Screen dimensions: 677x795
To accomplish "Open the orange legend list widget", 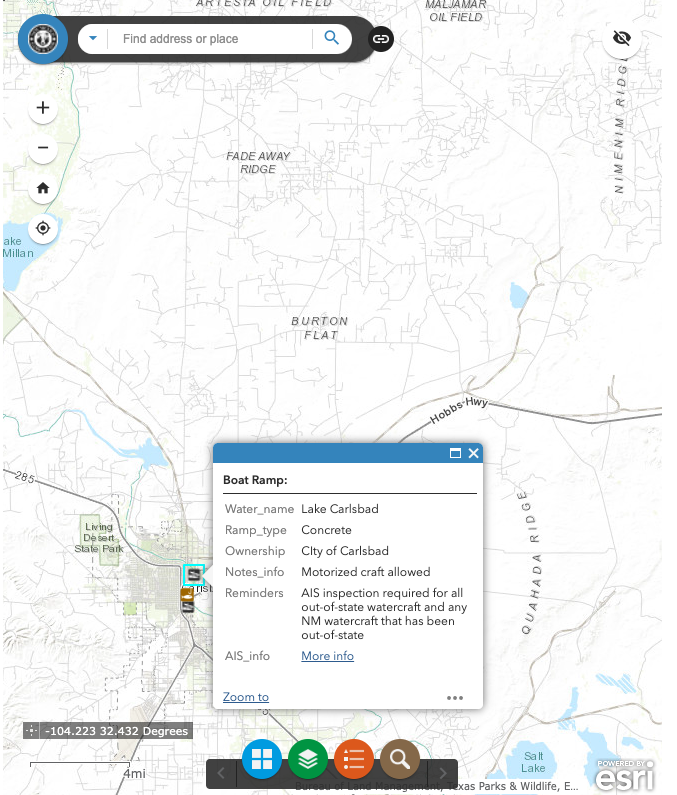I will pos(353,759).
